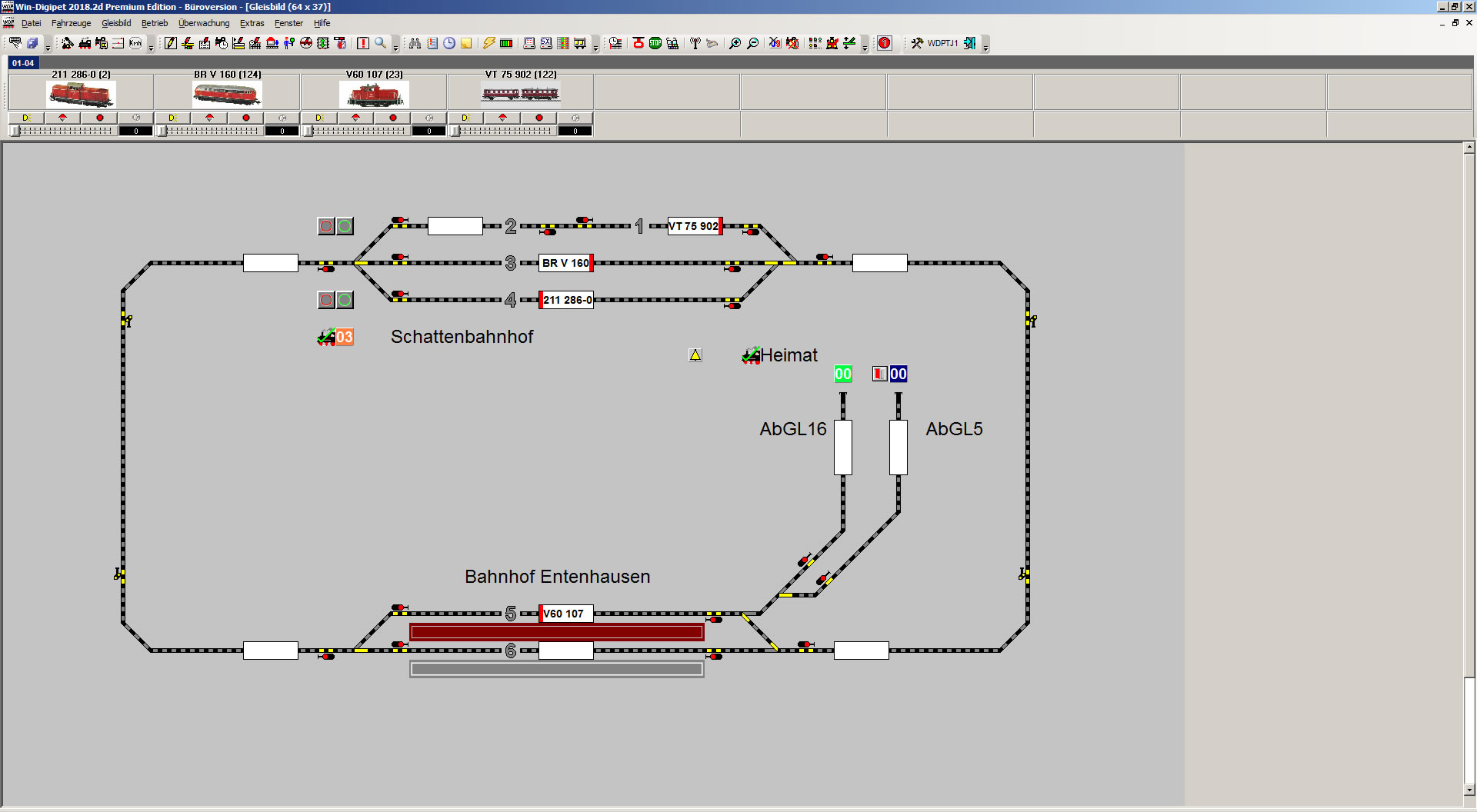Click the crossed-out locomotive icon
Screen dimensions: 1477x812
click(x=792, y=43)
